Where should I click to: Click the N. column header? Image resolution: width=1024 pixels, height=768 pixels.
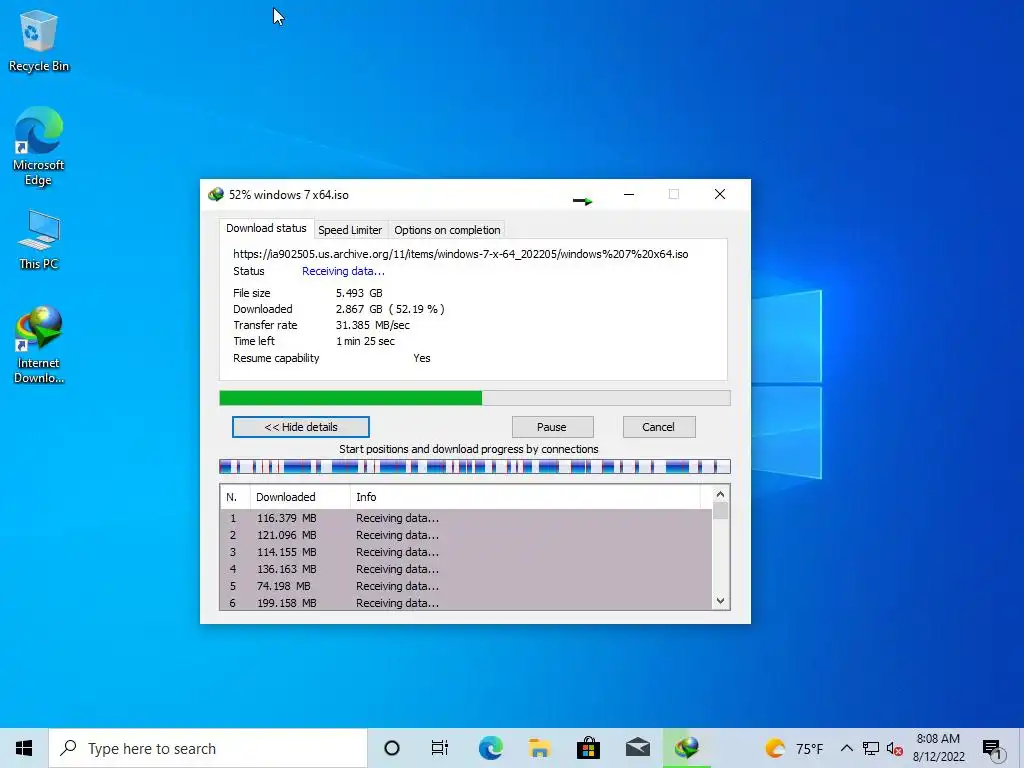234,497
